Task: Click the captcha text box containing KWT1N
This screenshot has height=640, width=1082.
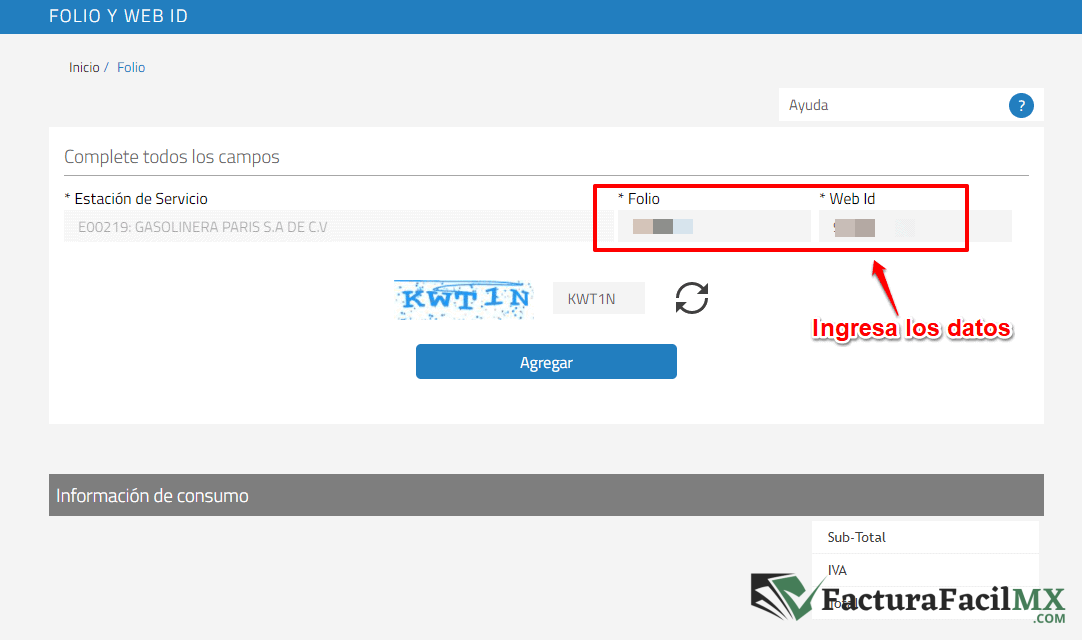Action: (598, 298)
